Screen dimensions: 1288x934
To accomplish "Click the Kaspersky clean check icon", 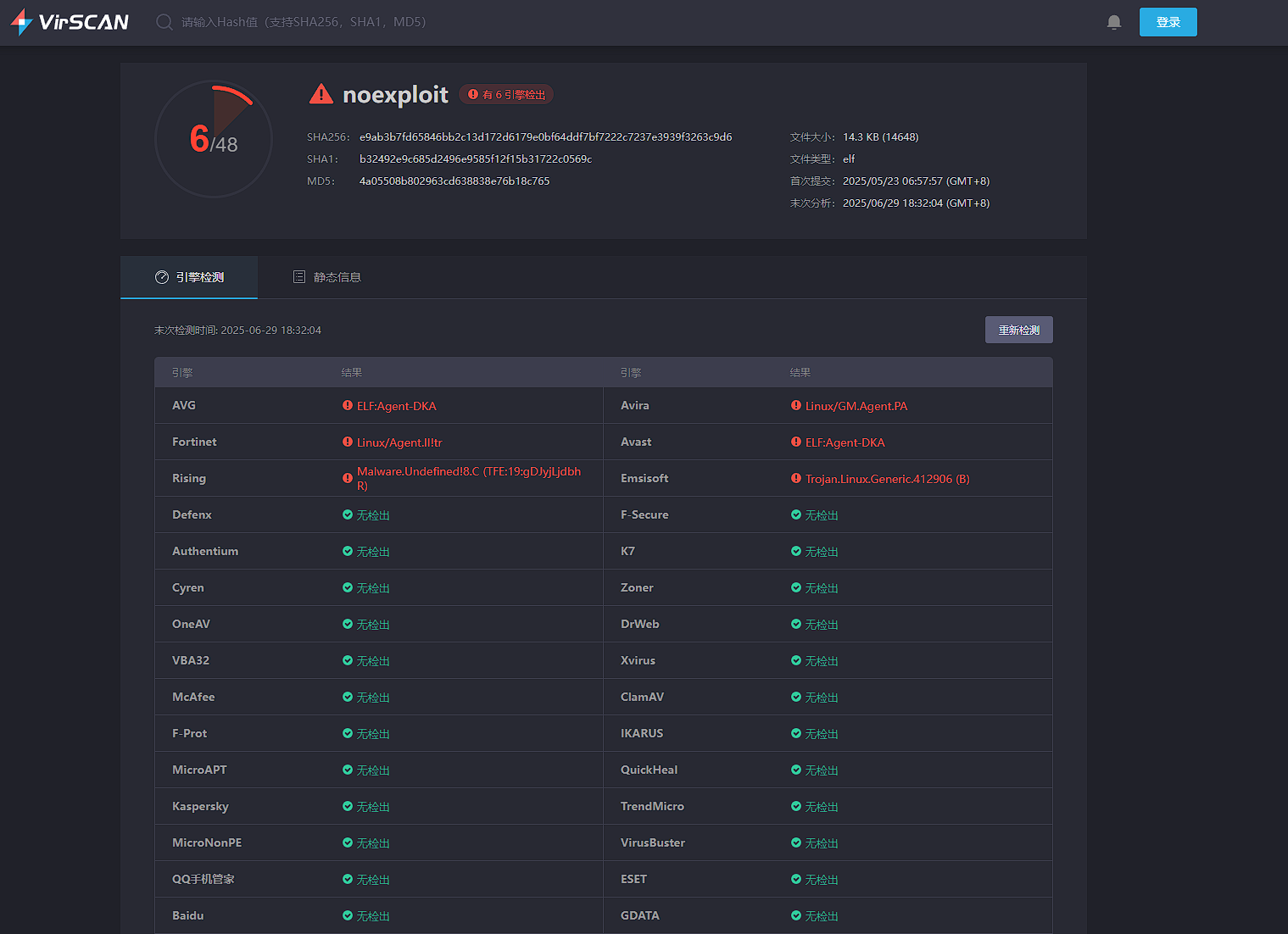I will coord(348,807).
